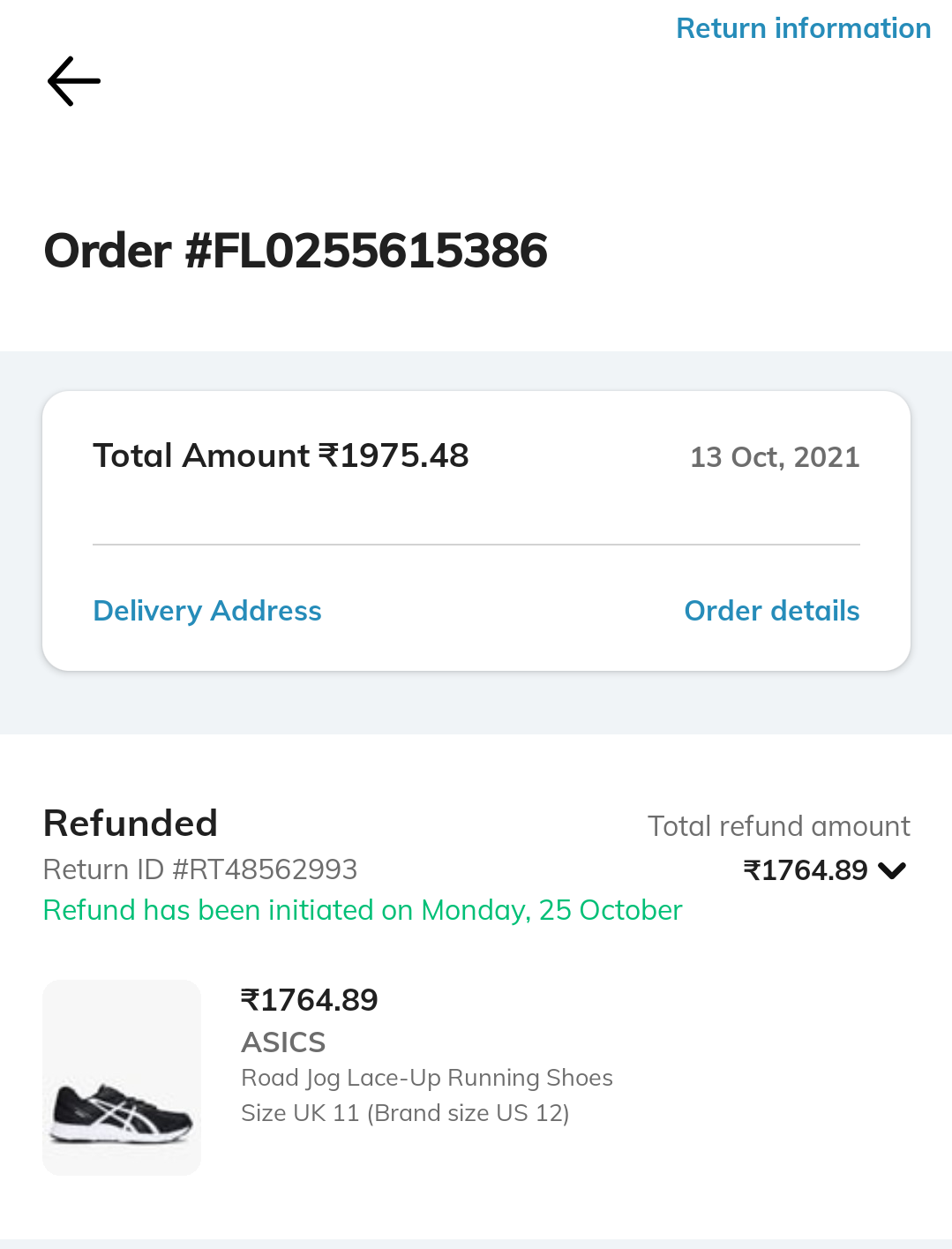
Task: Select the Return ID #RT48562993 text
Action: tap(200, 869)
